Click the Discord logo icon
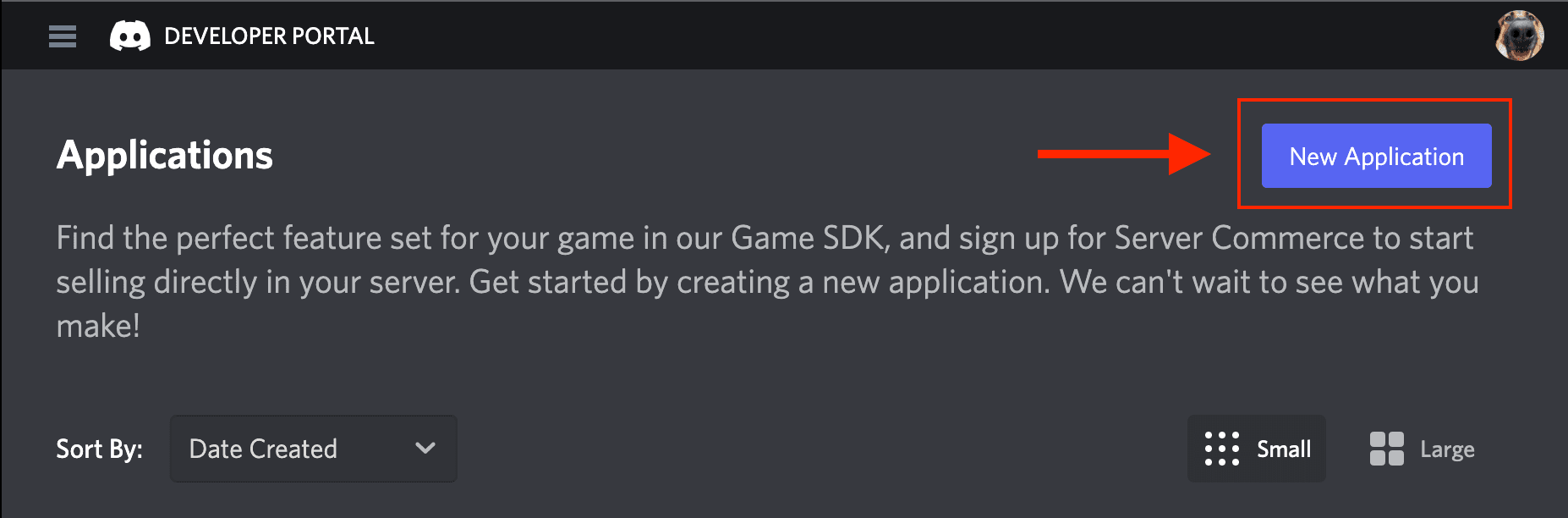Viewport: 1568px width, 518px height. point(130,36)
